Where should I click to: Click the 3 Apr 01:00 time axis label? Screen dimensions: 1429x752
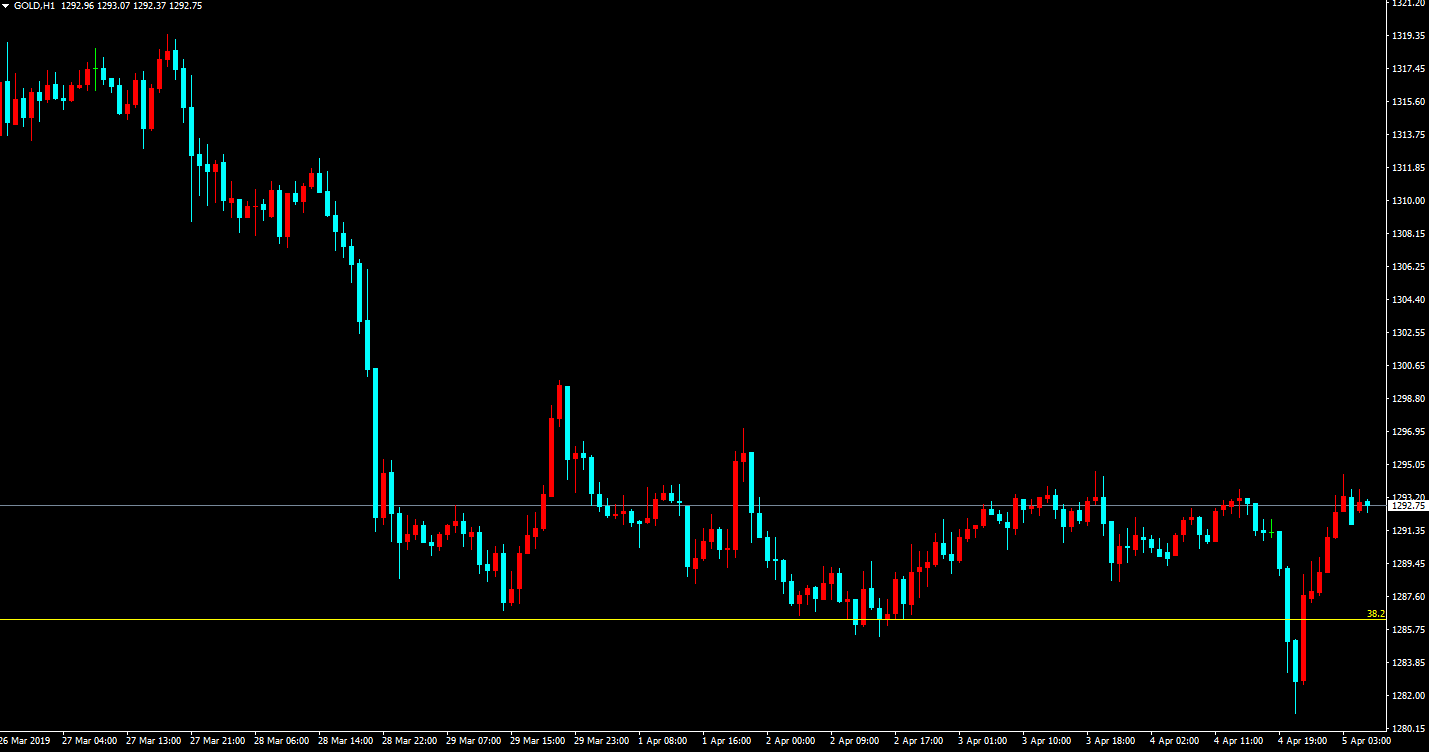[982, 741]
